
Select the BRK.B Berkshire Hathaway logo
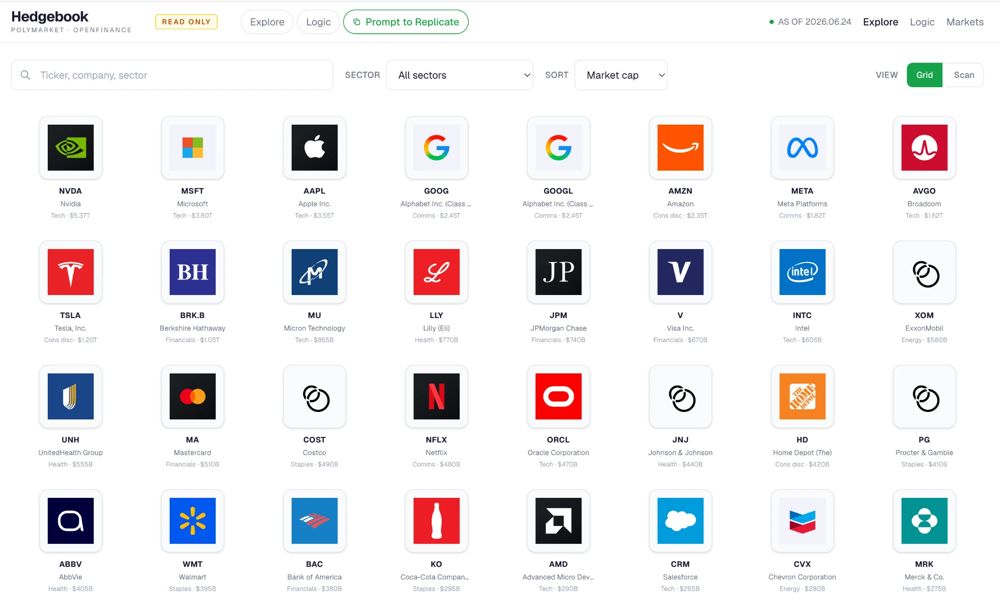pyautogui.click(x=192, y=272)
